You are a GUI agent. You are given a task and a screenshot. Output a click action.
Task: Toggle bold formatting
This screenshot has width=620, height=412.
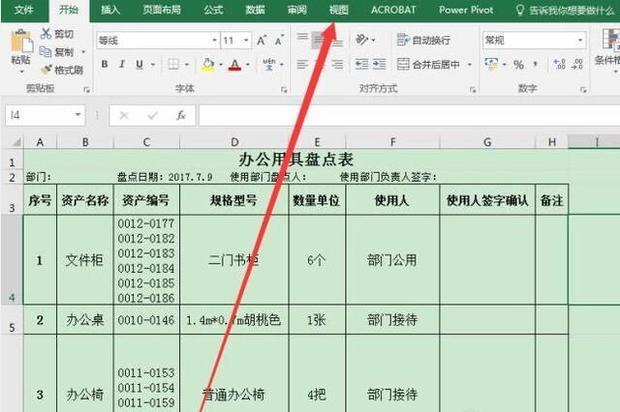[104, 64]
